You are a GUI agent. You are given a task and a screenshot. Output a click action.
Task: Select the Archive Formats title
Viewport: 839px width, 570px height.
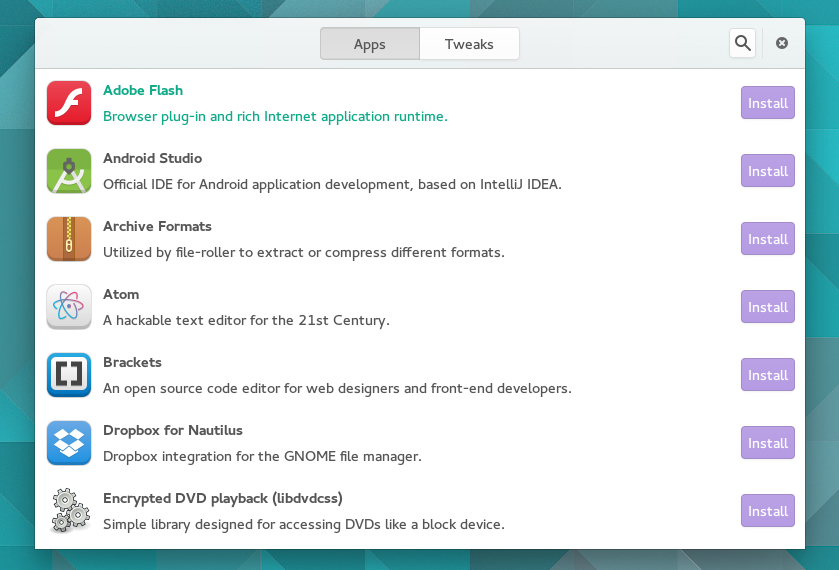pos(157,226)
